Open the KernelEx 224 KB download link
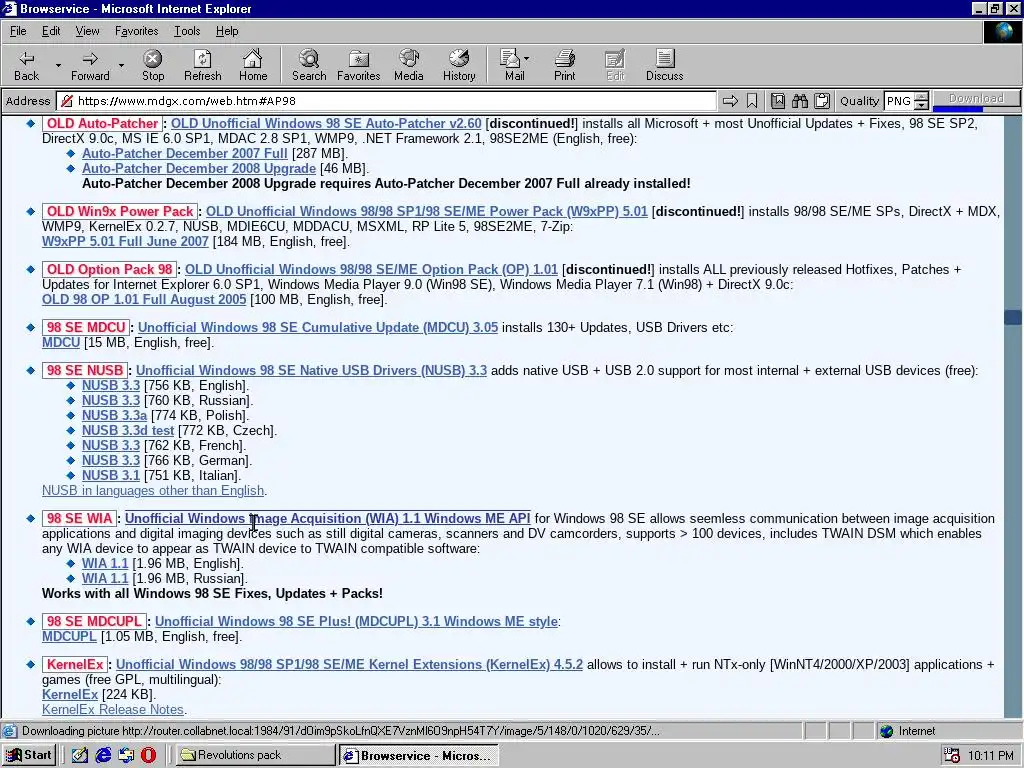This screenshot has height=768, width=1024. (70, 695)
